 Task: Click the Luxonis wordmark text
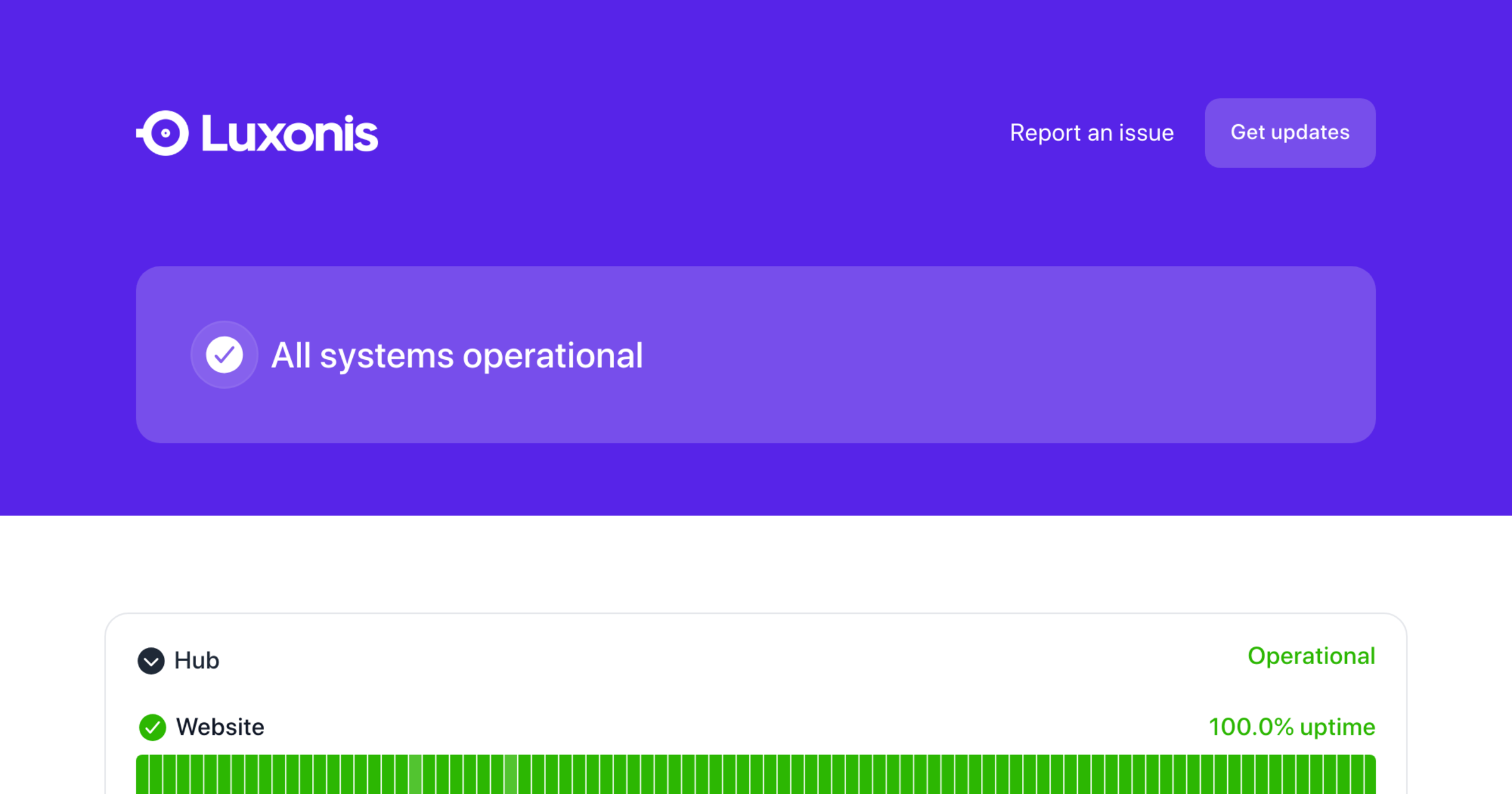[290, 134]
